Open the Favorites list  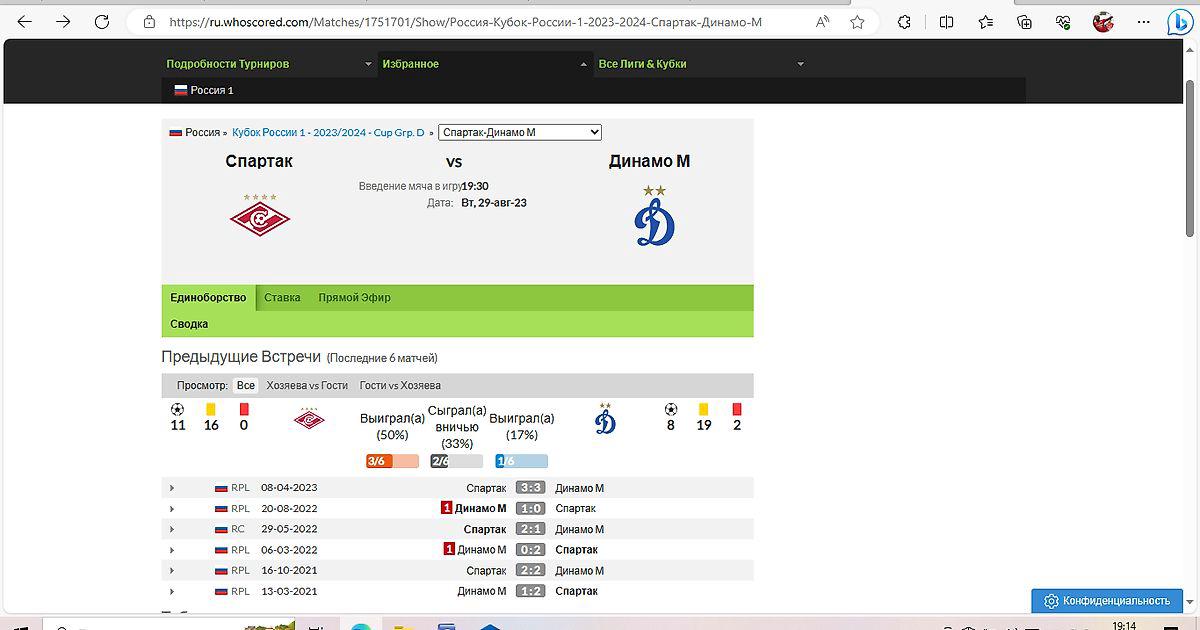tap(986, 21)
